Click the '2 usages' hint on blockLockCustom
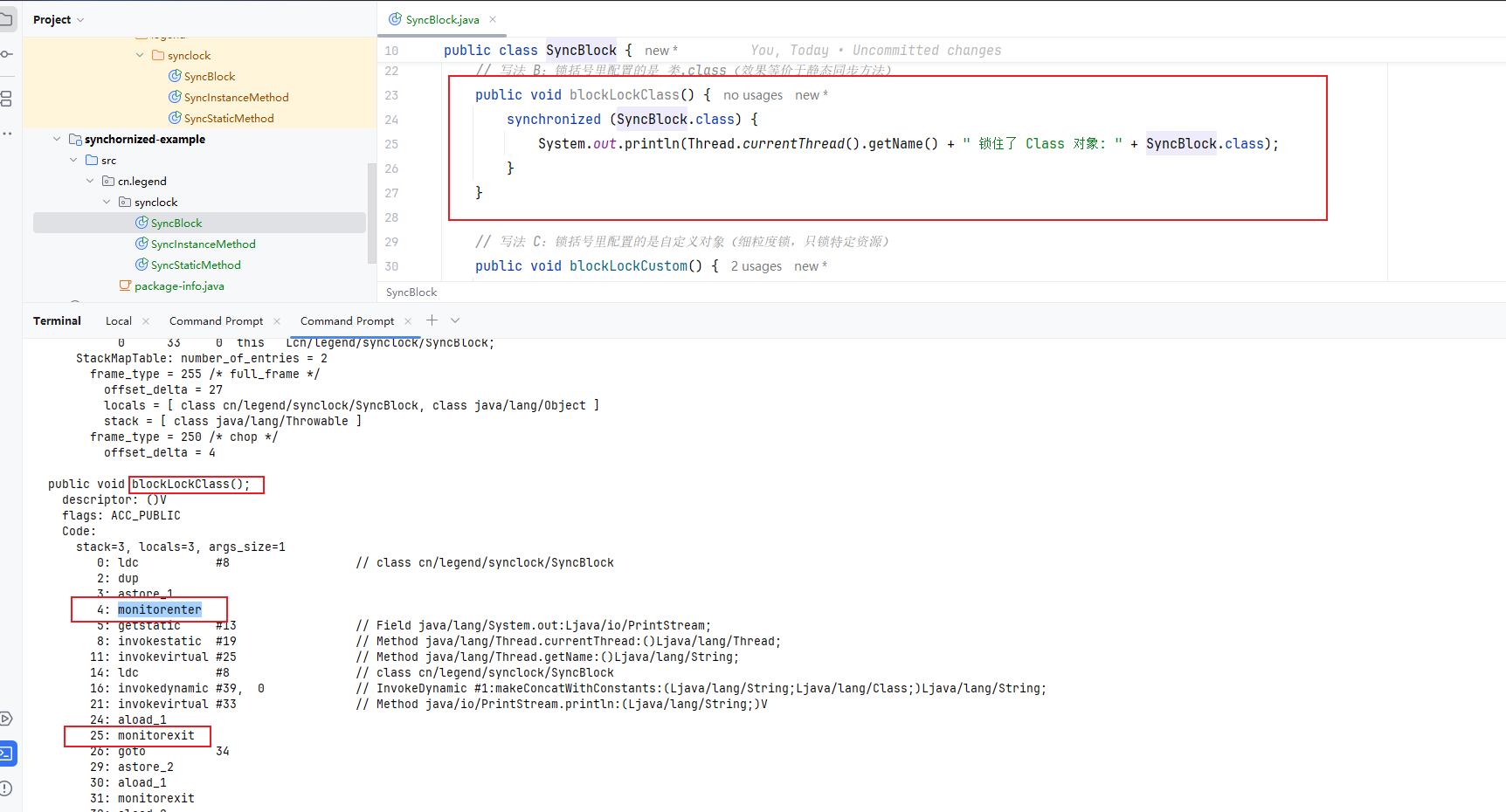The width and height of the screenshot is (1506, 812). 756,266
